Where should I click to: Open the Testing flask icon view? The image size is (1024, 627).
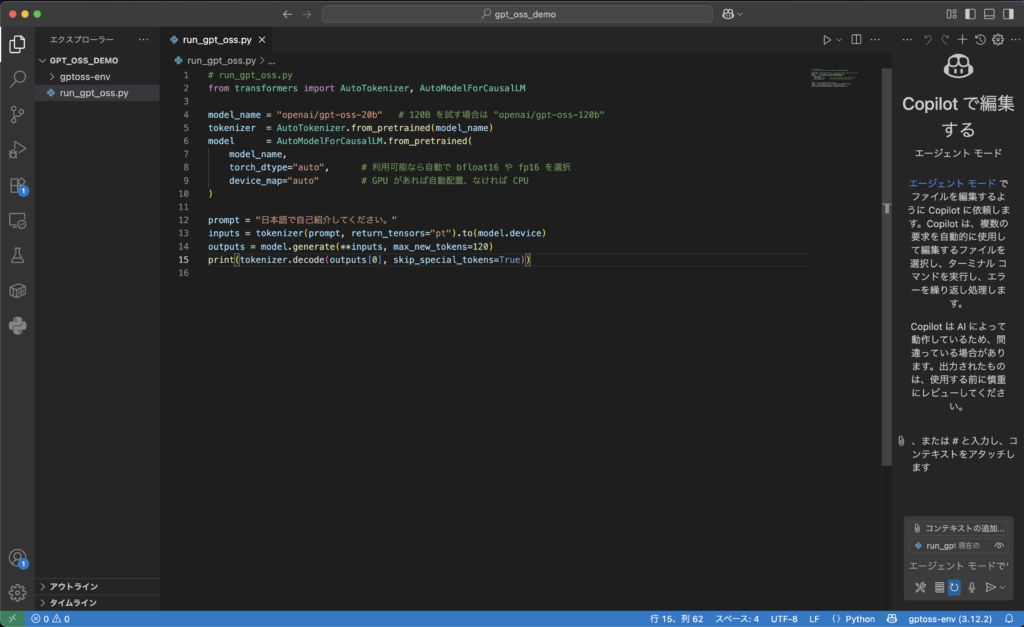(x=17, y=255)
